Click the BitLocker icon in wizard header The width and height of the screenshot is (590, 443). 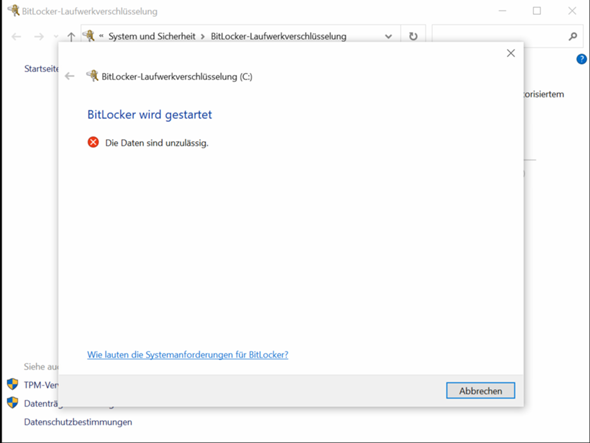(x=93, y=76)
